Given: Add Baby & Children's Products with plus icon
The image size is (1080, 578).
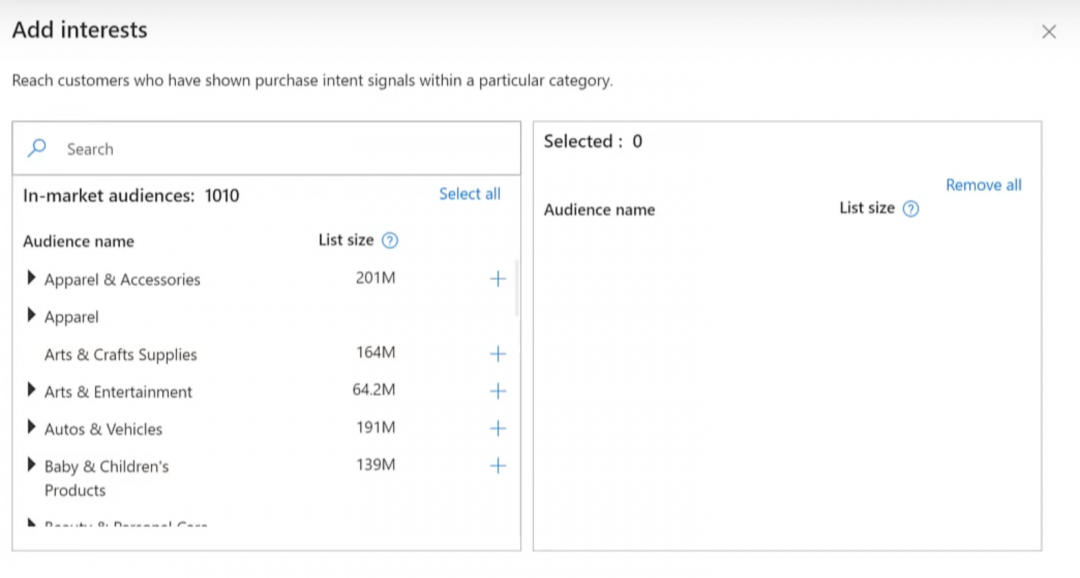Looking at the screenshot, I should click(x=497, y=466).
